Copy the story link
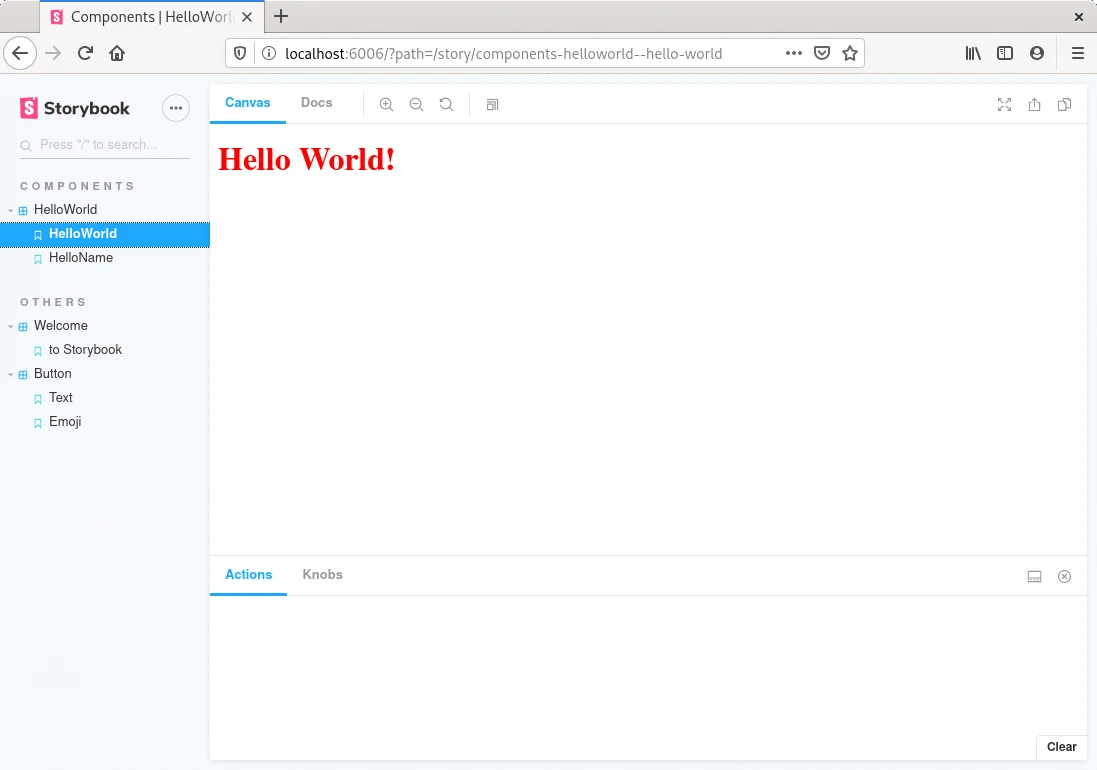Viewport: 1097px width, 770px height. tap(1064, 104)
